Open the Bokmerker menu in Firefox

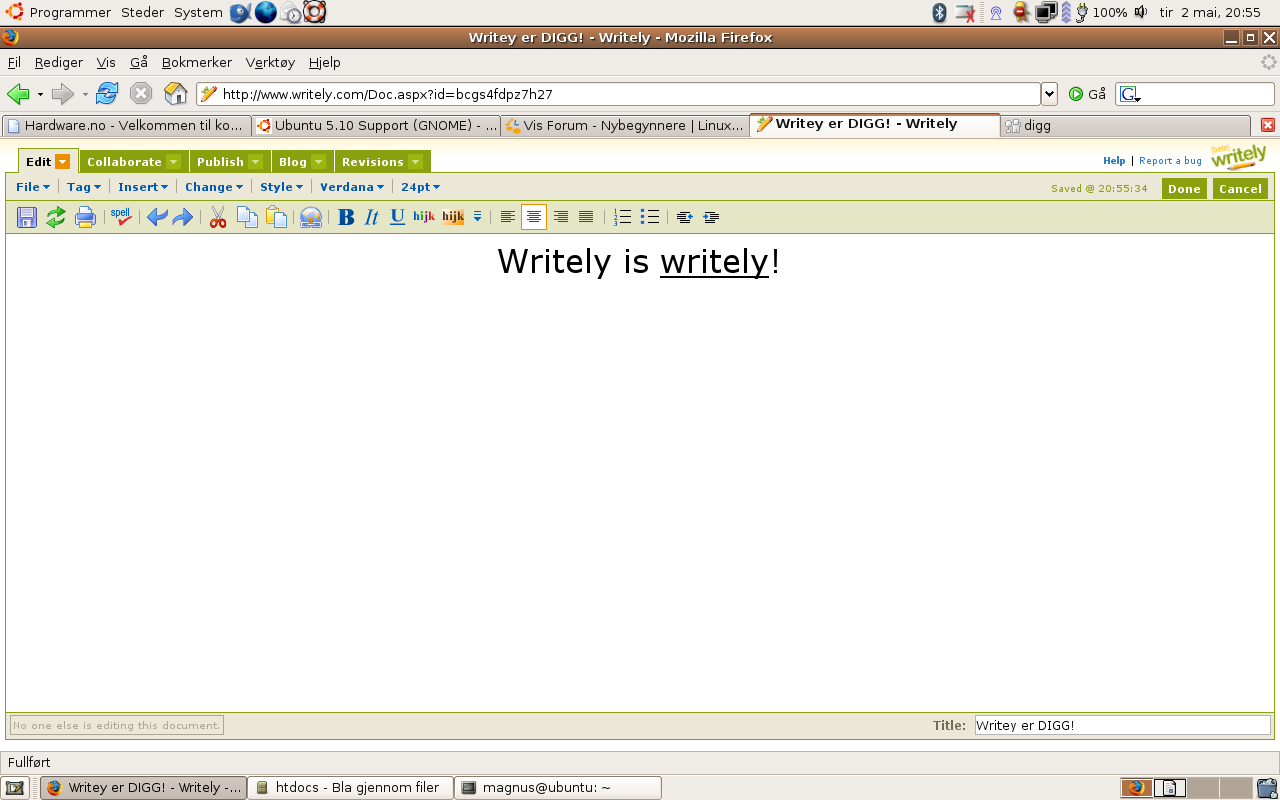197,62
